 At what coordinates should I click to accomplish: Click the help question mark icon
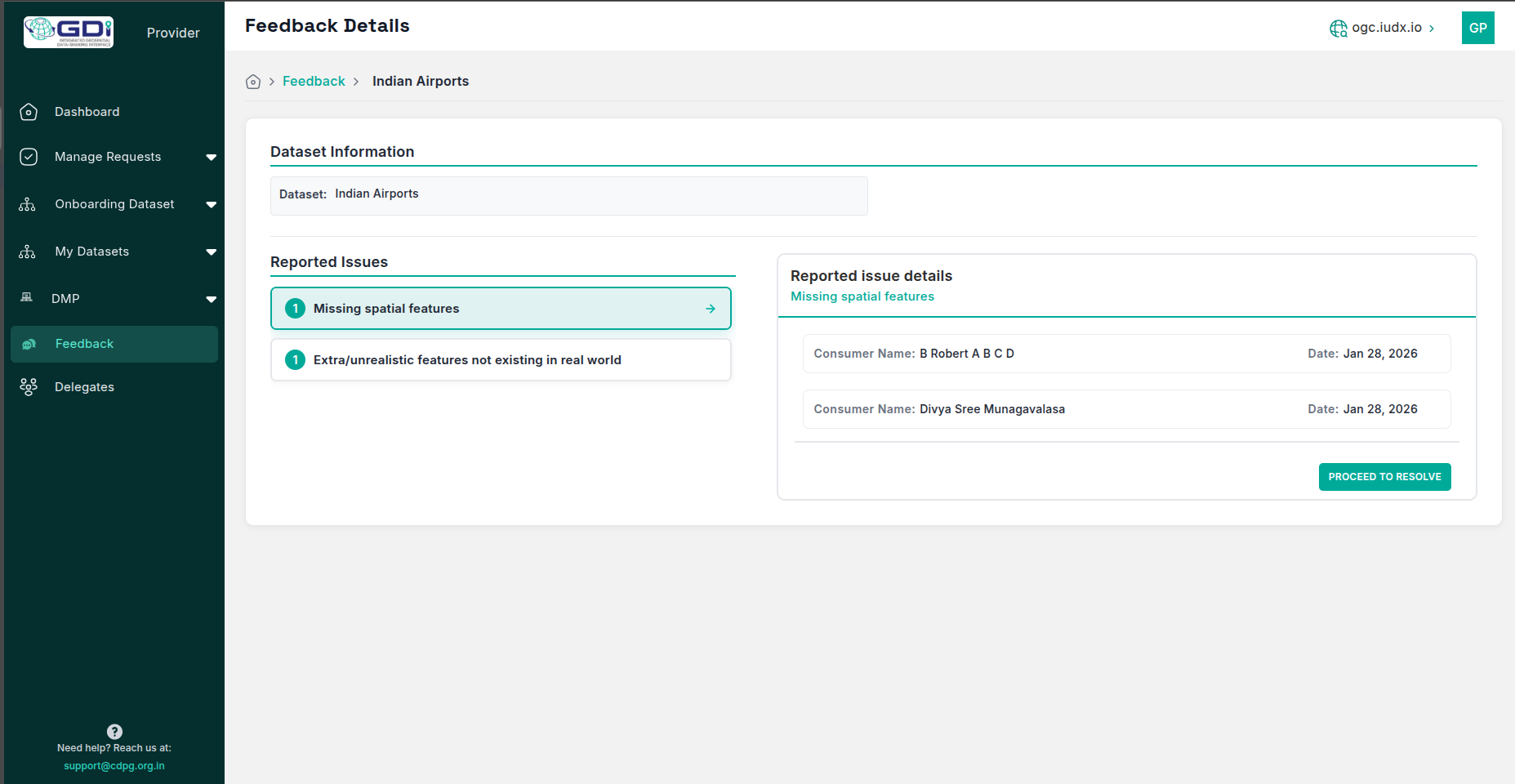click(x=114, y=732)
